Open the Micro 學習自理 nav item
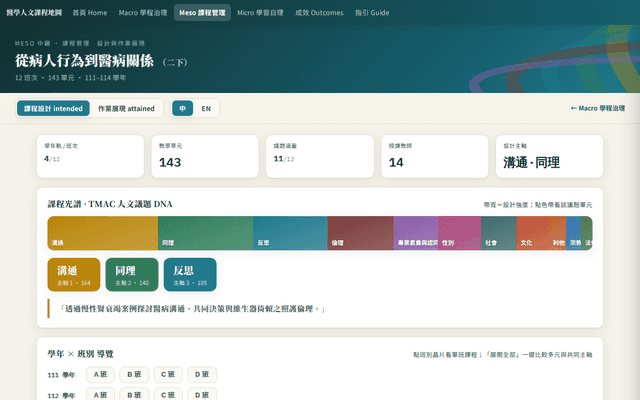Viewport: 640px width, 400px height. pos(260,13)
